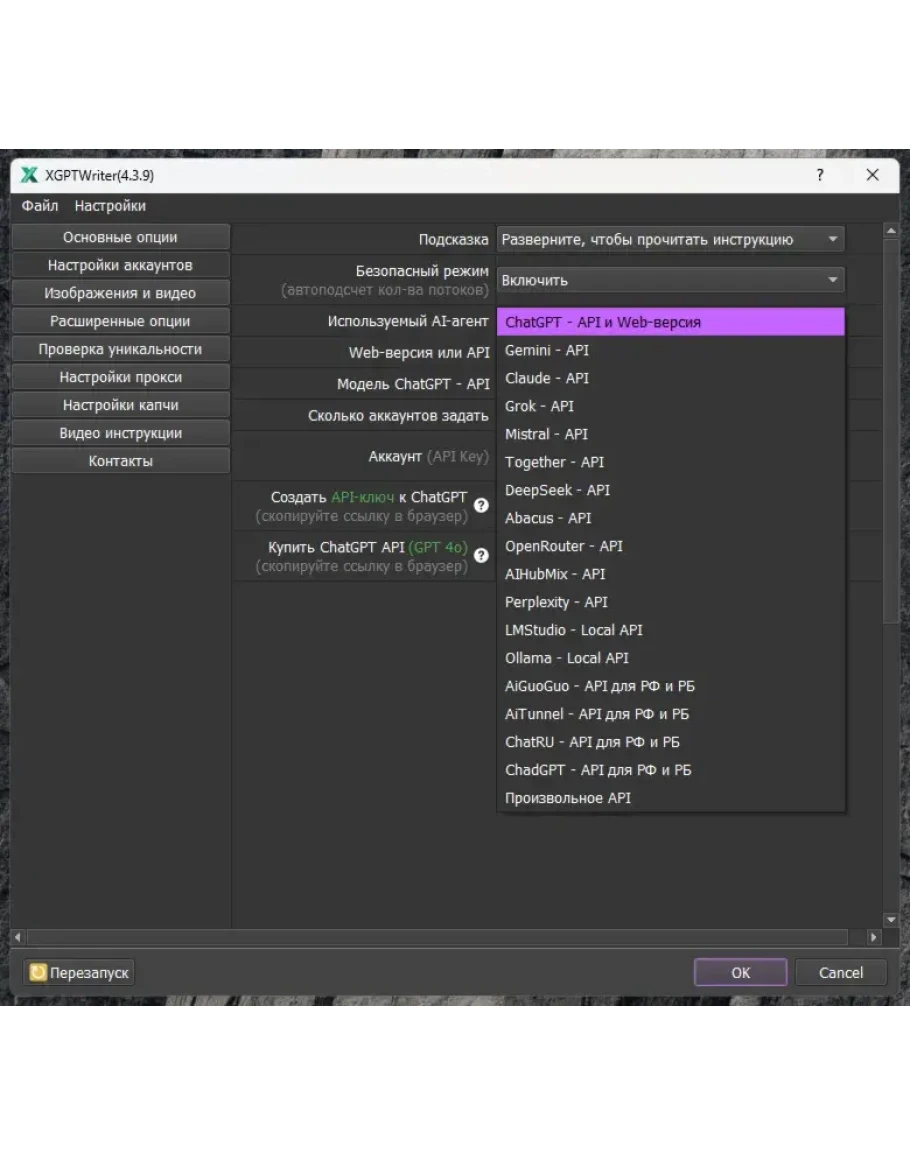This screenshot has width=910, height=1155.
Task: Click the vertical scrollbar thumb
Action: 891,431
